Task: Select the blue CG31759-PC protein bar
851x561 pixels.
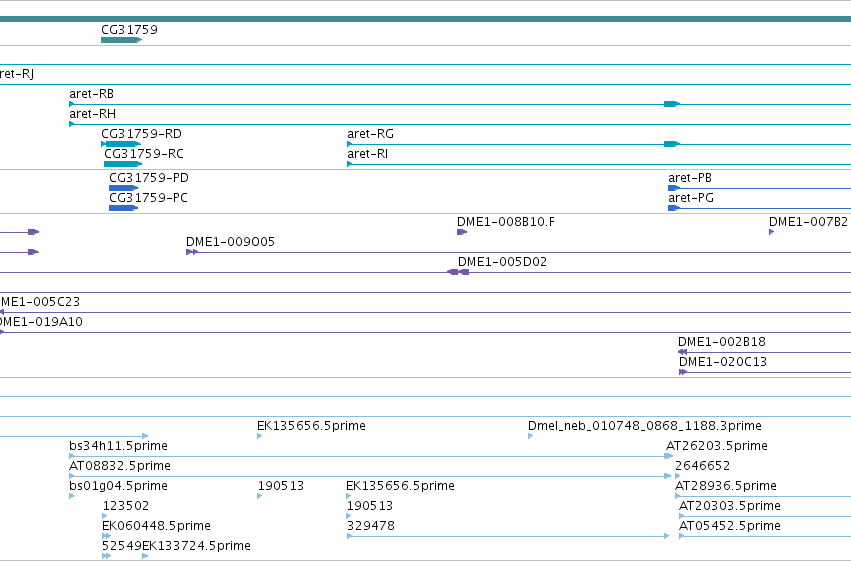Action: pyautogui.click(x=124, y=208)
